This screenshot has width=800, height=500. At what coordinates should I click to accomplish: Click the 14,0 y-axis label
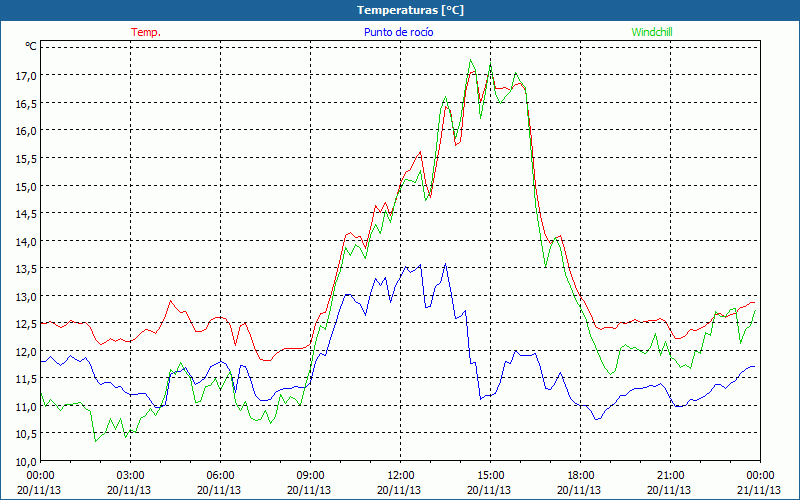click(27, 241)
